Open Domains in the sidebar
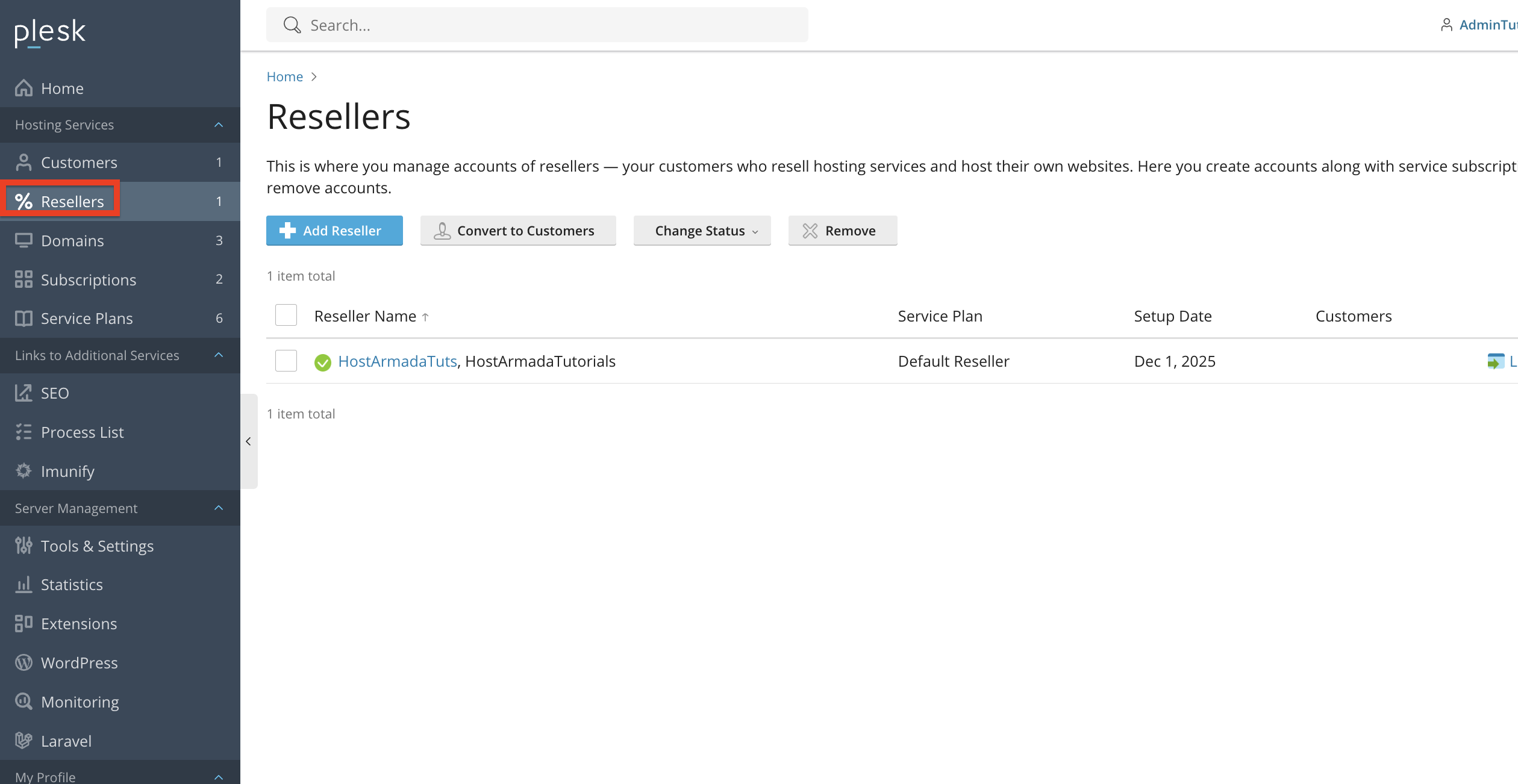Viewport: 1518px width, 784px height. click(x=120, y=241)
